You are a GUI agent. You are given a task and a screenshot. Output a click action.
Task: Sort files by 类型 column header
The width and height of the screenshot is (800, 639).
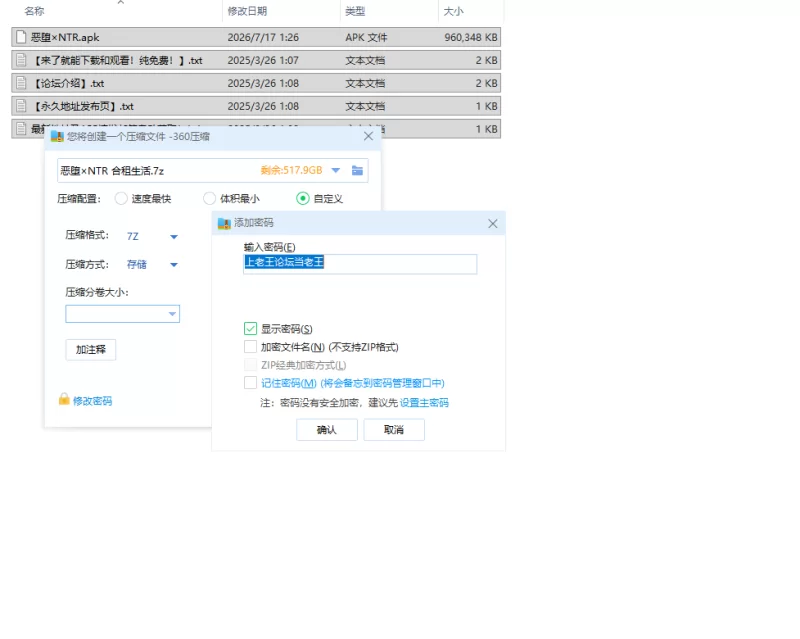click(x=355, y=11)
